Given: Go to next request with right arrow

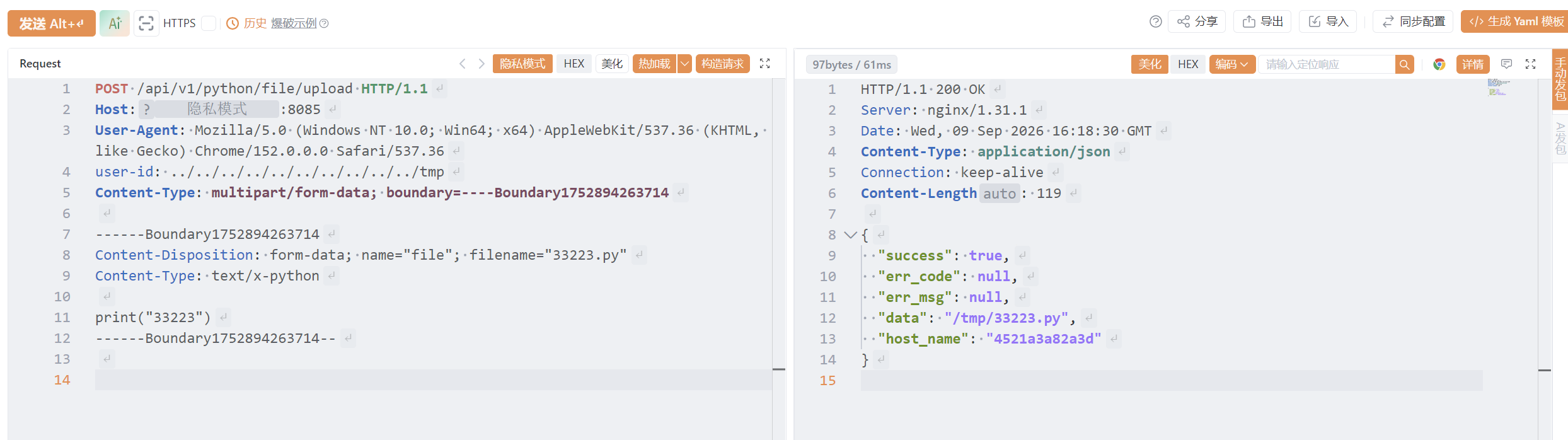Looking at the screenshot, I should (x=481, y=64).
